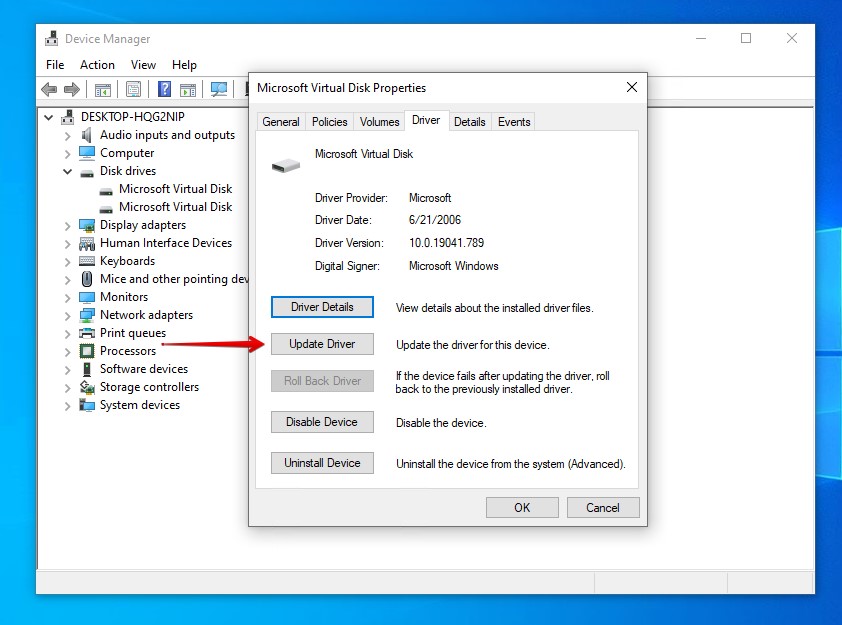Image resolution: width=842 pixels, height=625 pixels.
Task: Click Scan for hardware changes icon
Action: (x=219, y=89)
